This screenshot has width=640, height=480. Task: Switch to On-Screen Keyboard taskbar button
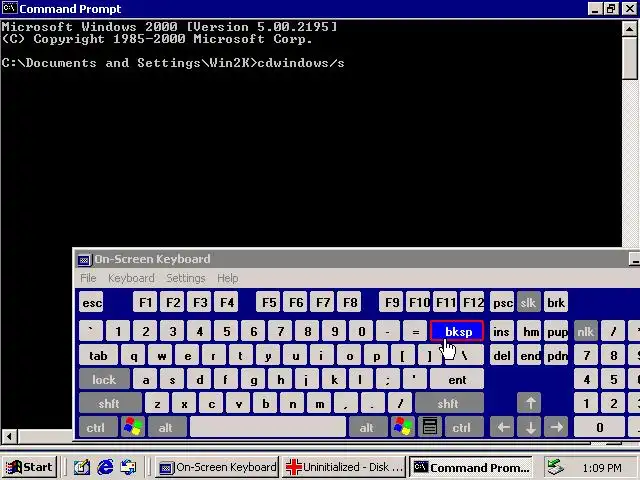coord(217,467)
